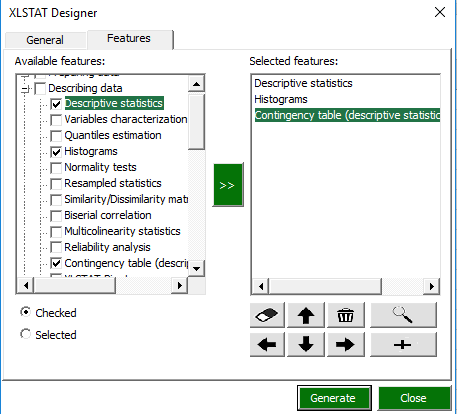
Task: Check Multicolinearity statistics checkbox
Action: point(56,232)
